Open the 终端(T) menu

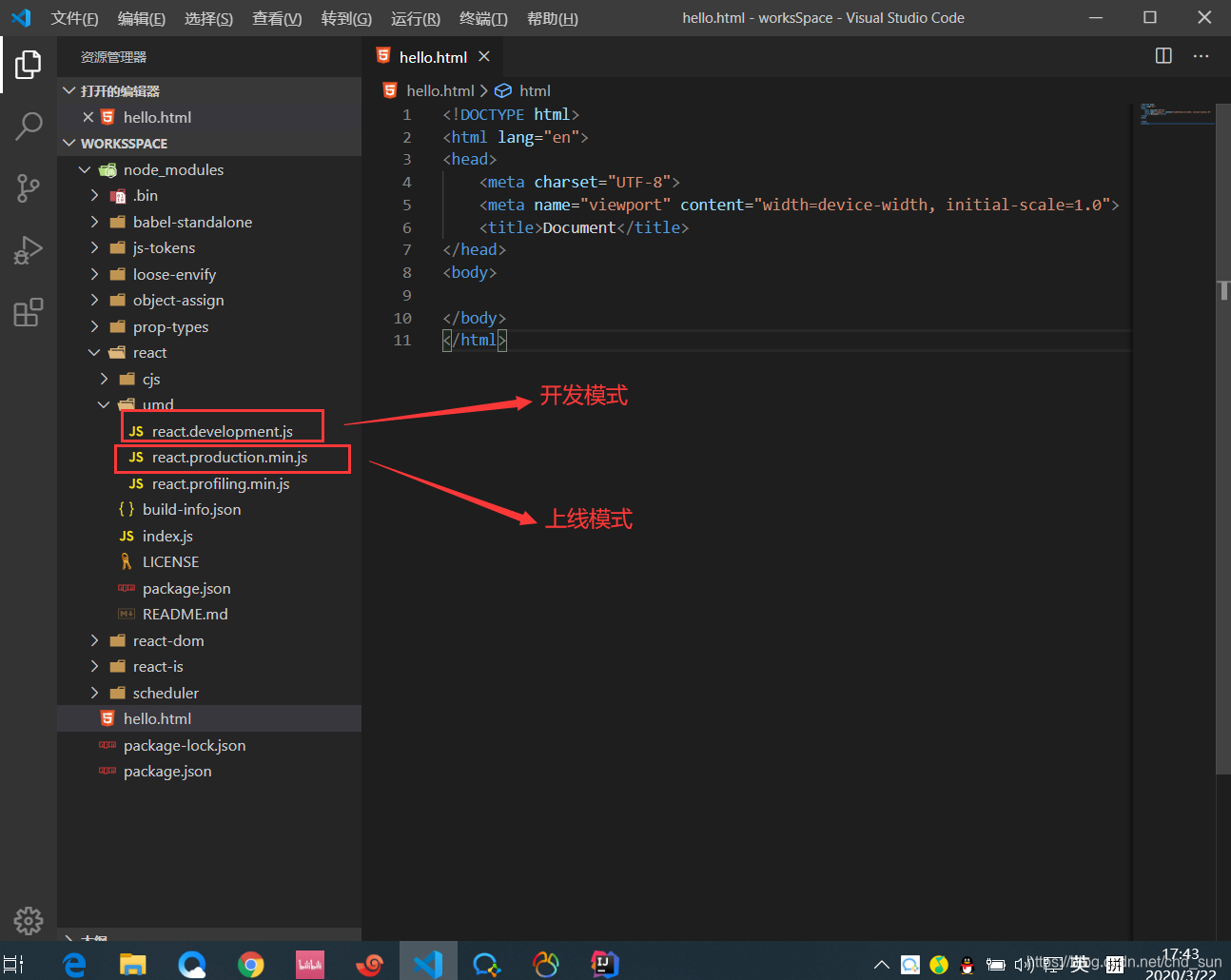click(483, 18)
